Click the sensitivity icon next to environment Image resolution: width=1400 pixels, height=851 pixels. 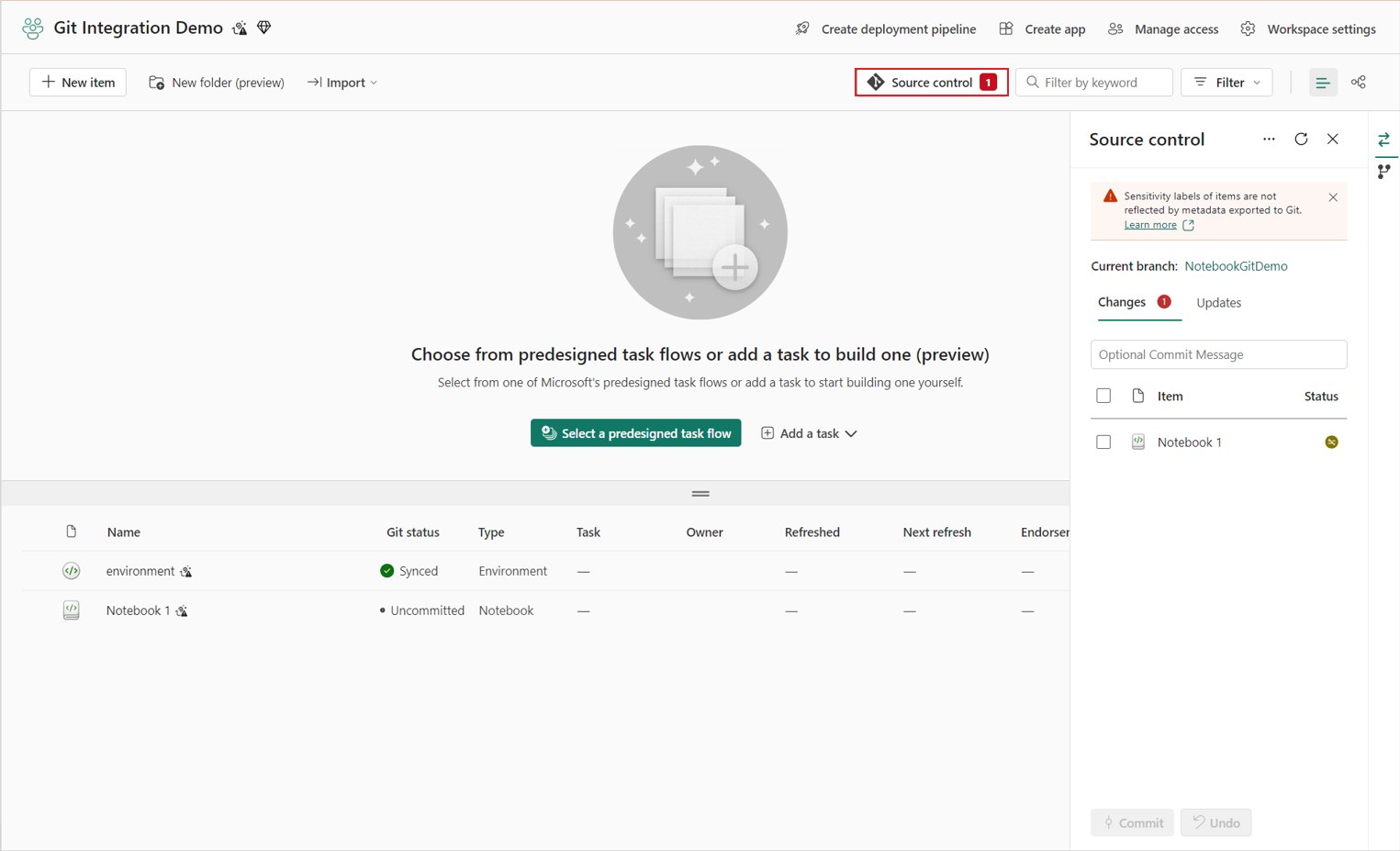tap(186, 572)
